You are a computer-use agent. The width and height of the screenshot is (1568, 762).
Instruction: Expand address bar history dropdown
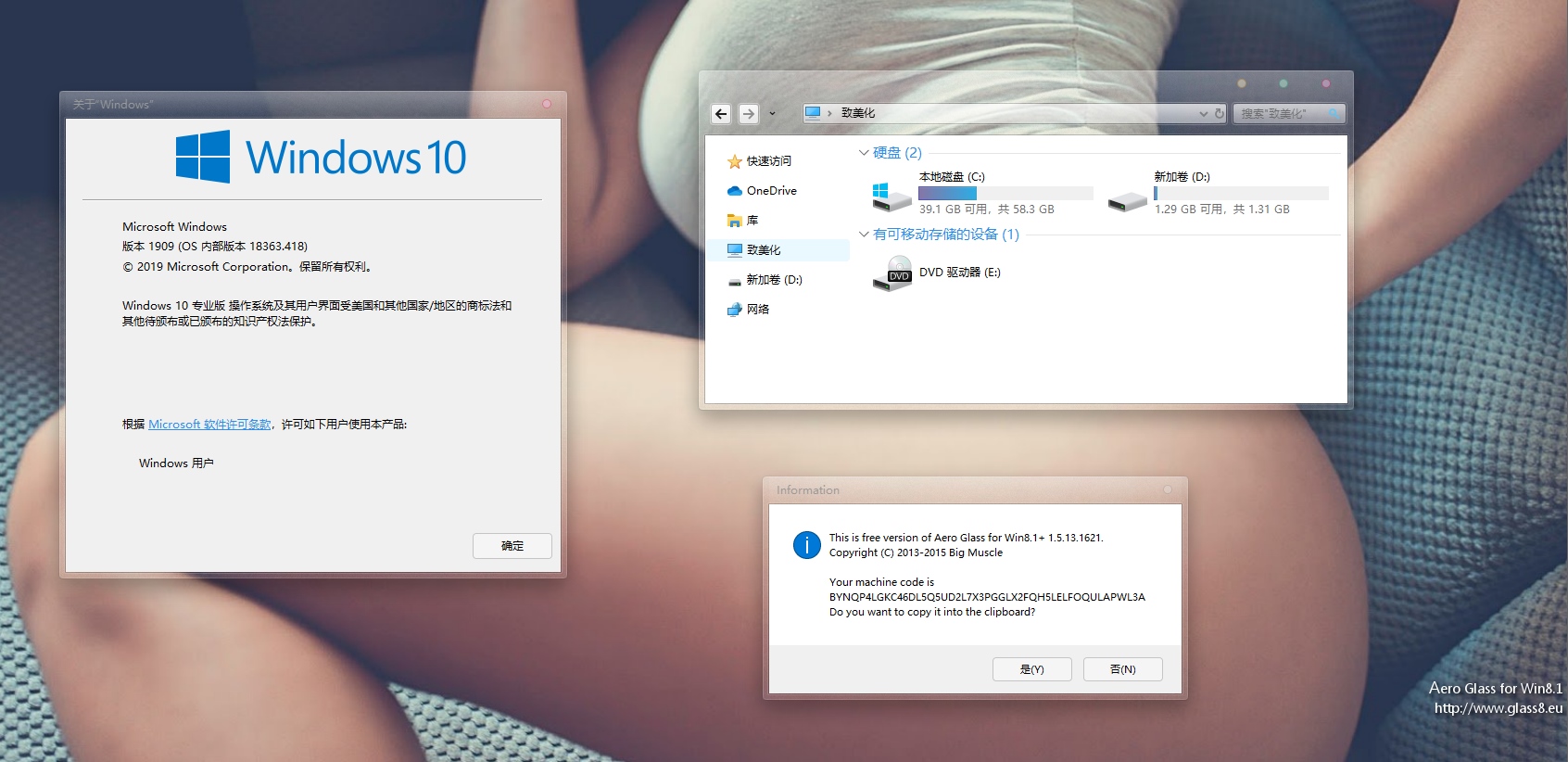coord(1203,113)
